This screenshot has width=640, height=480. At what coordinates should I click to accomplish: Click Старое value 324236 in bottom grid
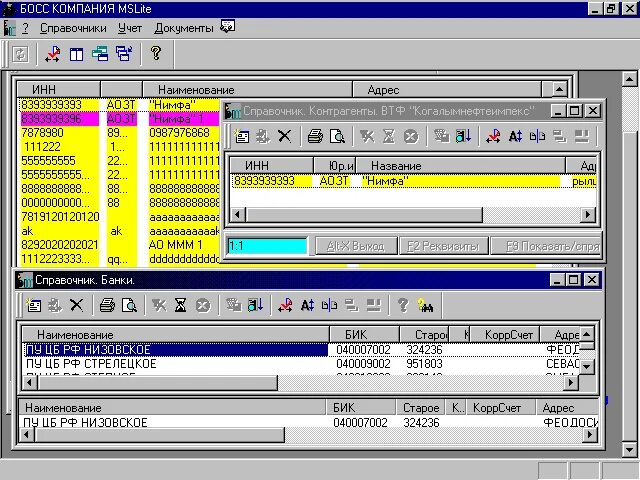421,422
